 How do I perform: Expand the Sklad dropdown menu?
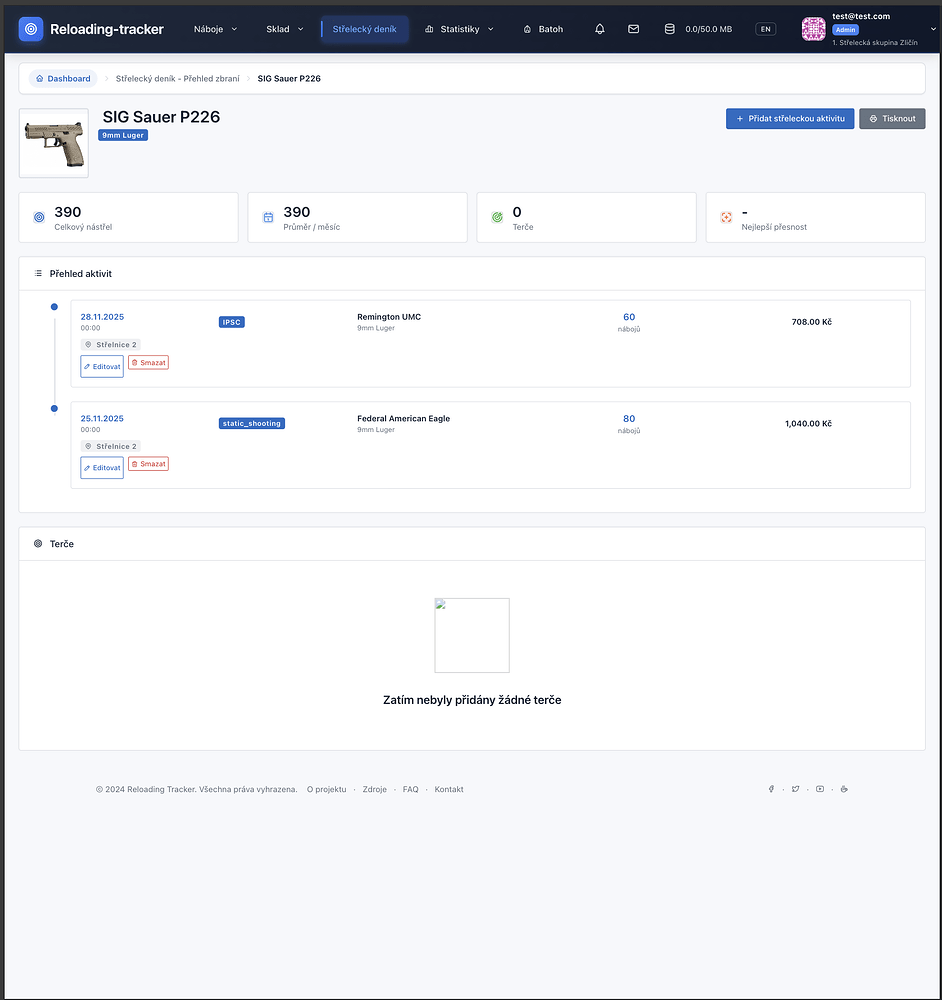285,29
